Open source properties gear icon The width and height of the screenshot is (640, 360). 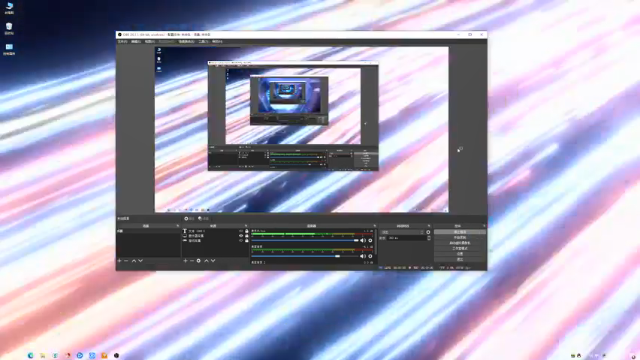coord(199,260)
